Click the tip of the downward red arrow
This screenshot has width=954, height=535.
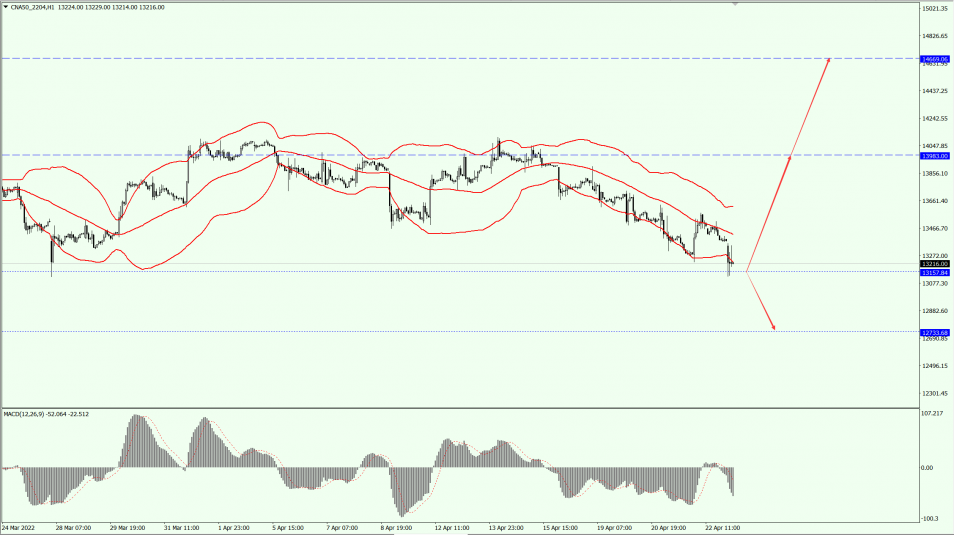774,329
